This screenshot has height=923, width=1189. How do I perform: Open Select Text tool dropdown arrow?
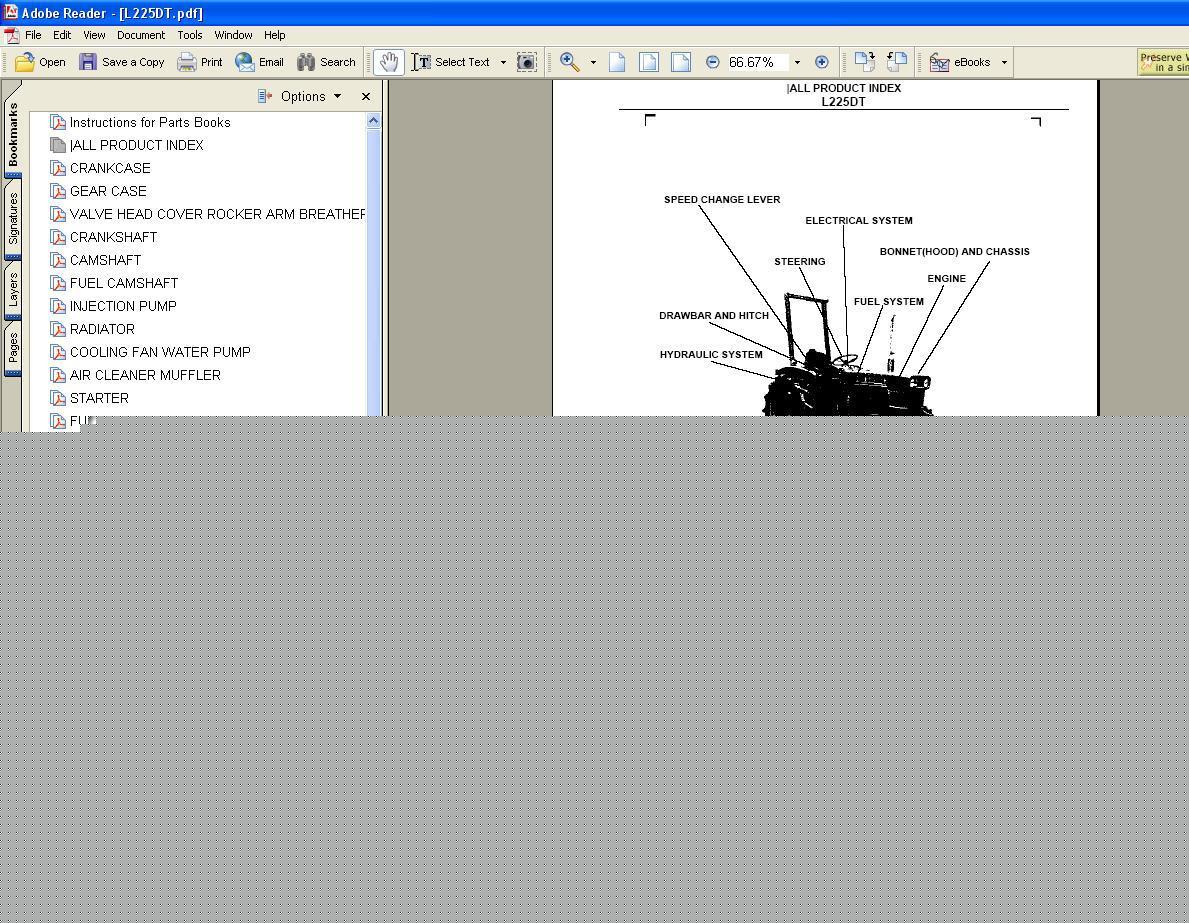click(503, 62)
